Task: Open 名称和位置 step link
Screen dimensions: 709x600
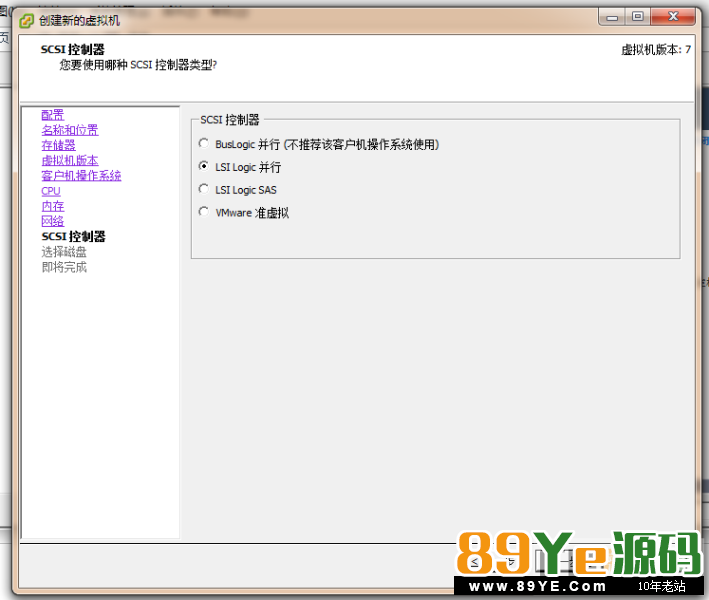Action: [70, 130]
